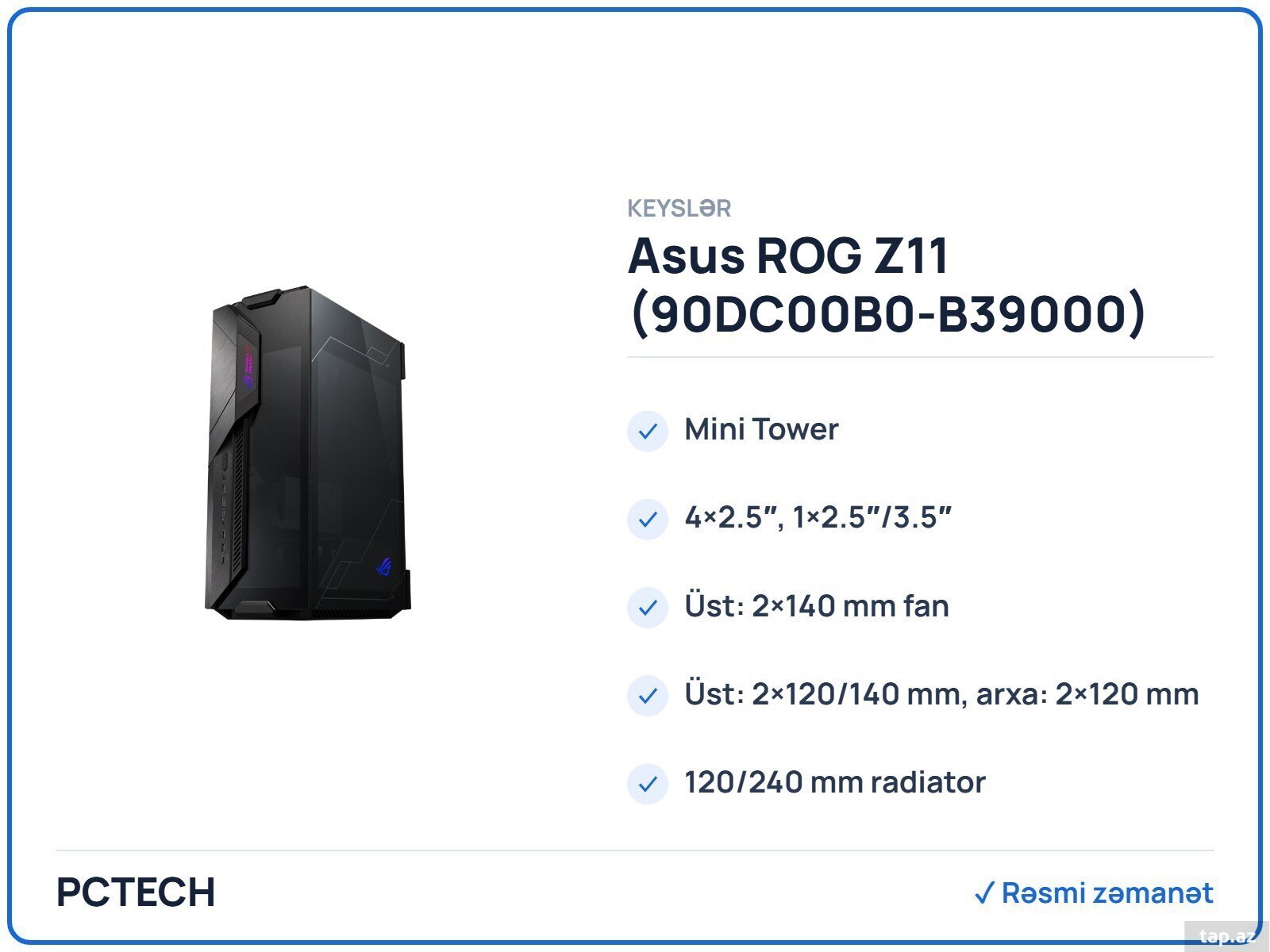1270x952 pixels.
Task: Click the PCTECH store name
Action: point(136,892)
